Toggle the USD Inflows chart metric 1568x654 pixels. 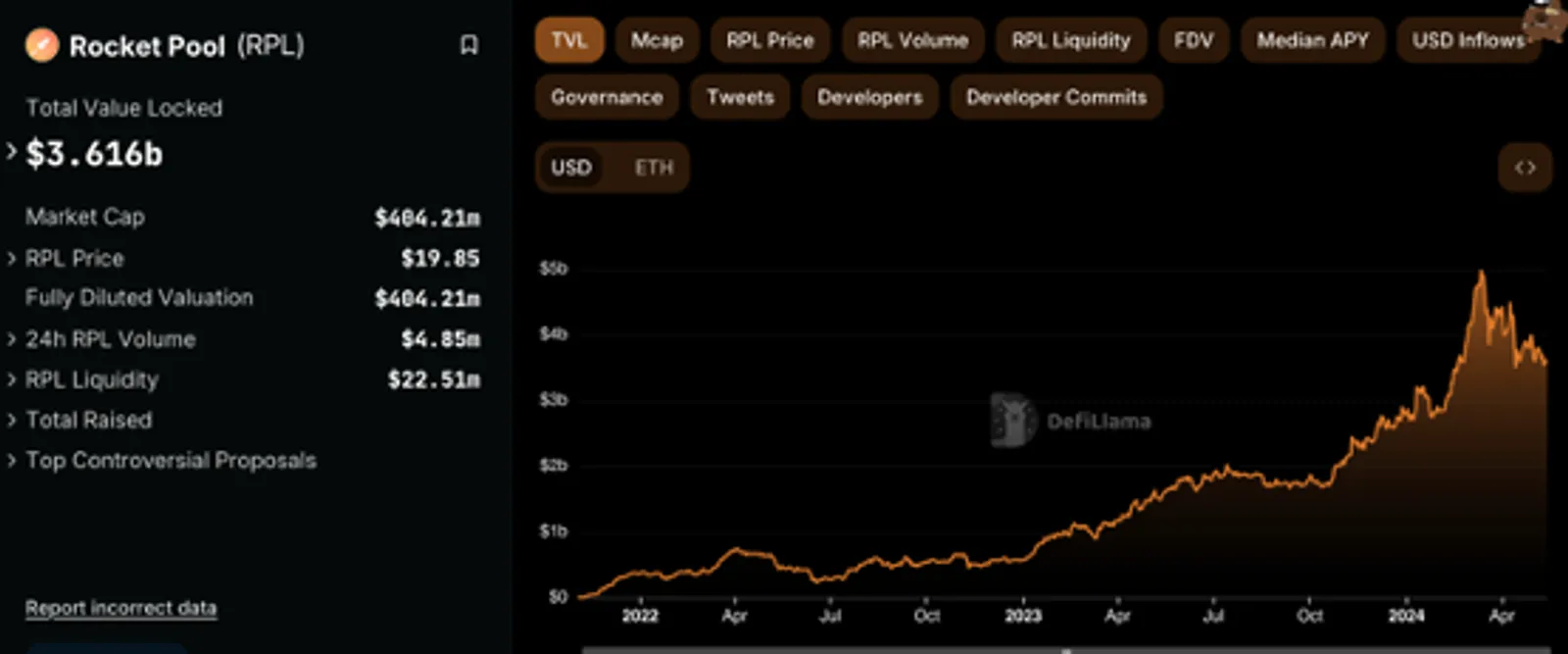[x=1468, y=41]
